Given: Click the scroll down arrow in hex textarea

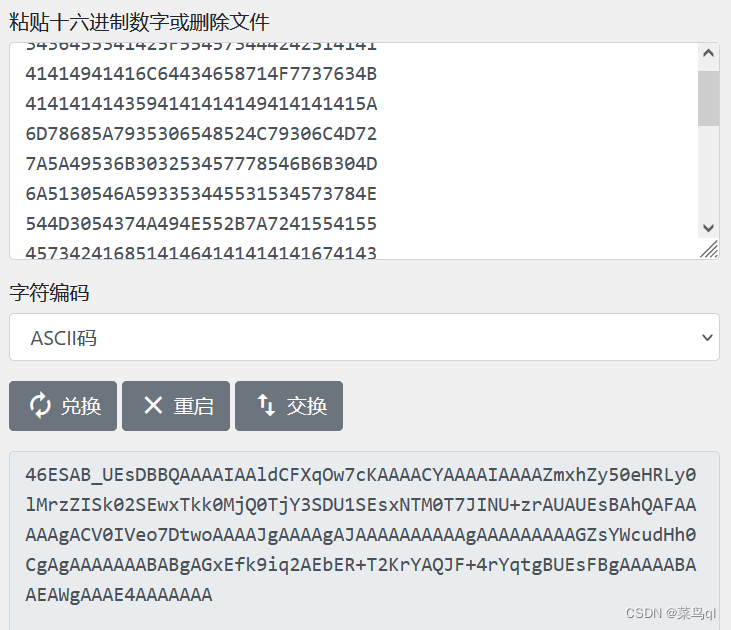Looking at the screenshot, I should [x=708, y=228].
